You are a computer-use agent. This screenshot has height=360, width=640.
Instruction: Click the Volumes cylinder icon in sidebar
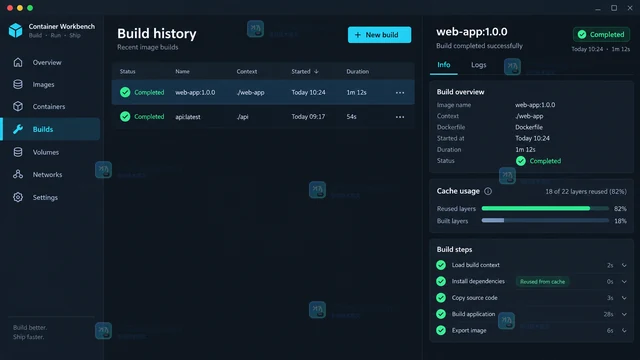(x=18, y=152)
